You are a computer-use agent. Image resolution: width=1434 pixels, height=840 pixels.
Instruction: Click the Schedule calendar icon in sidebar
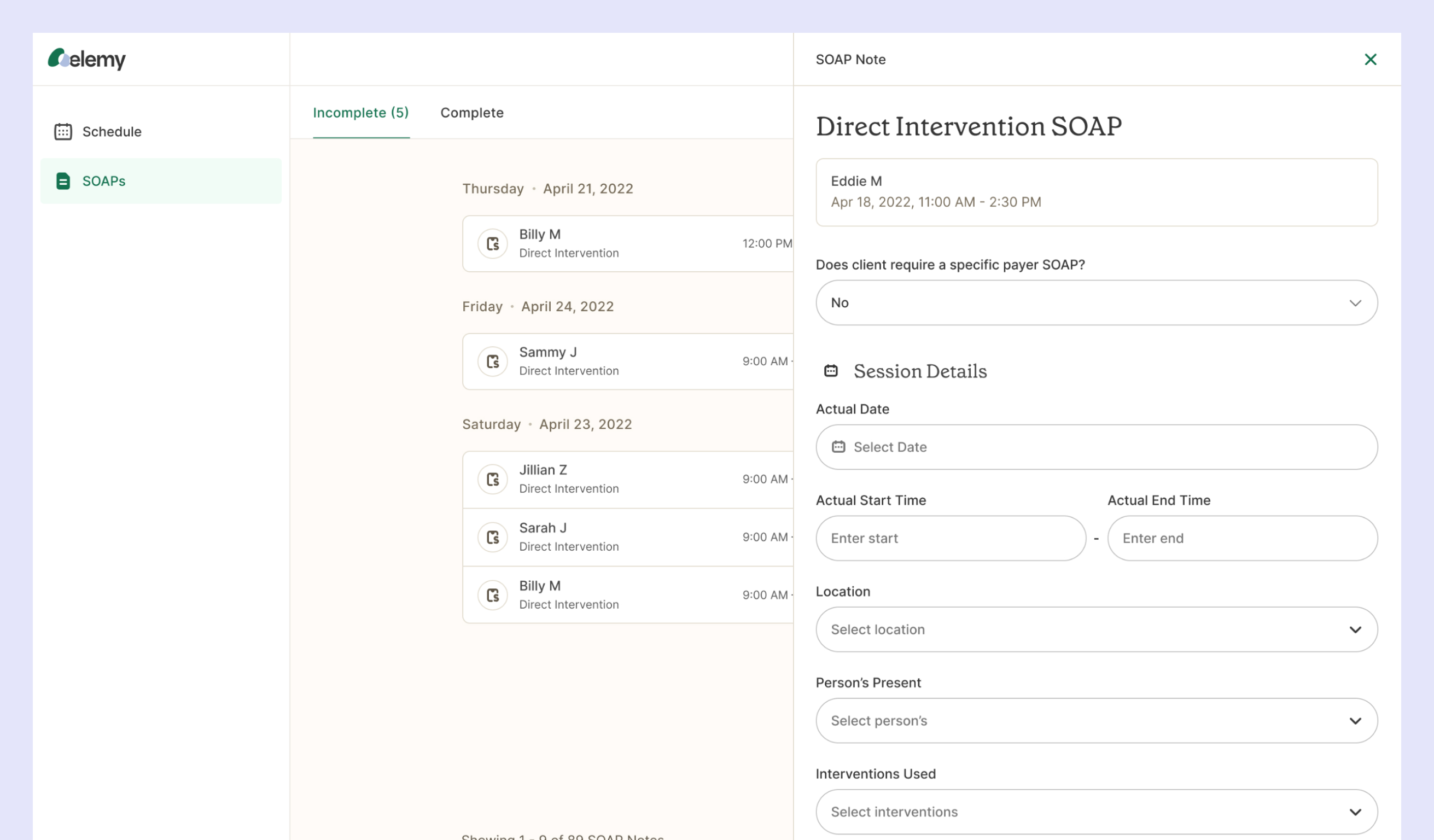tap(62, 131)
